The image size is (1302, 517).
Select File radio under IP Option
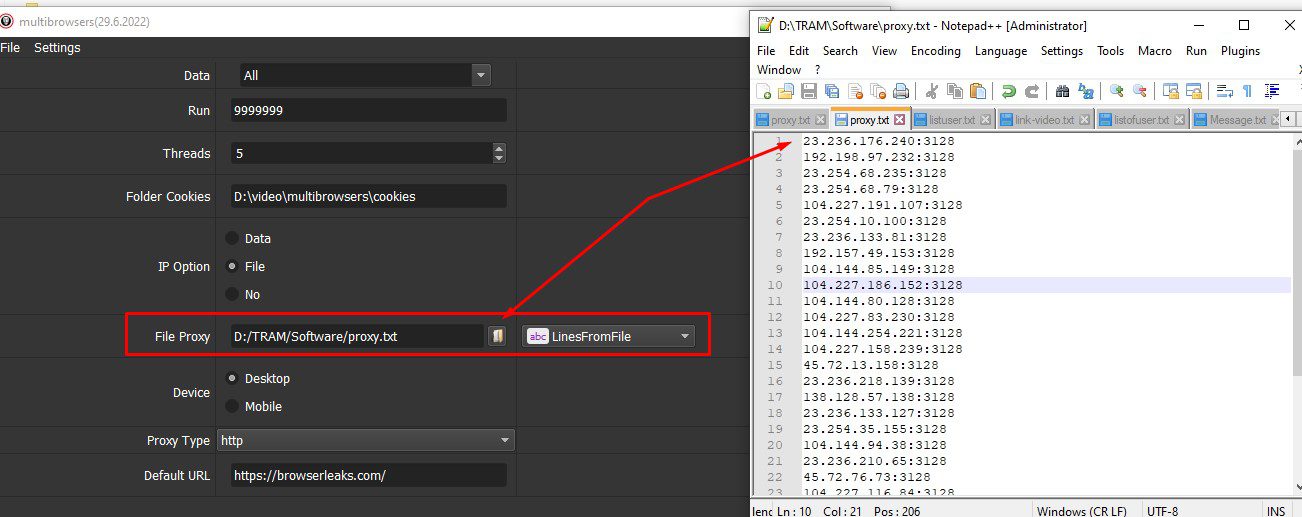pyautogui.click(x=232, y=267)
